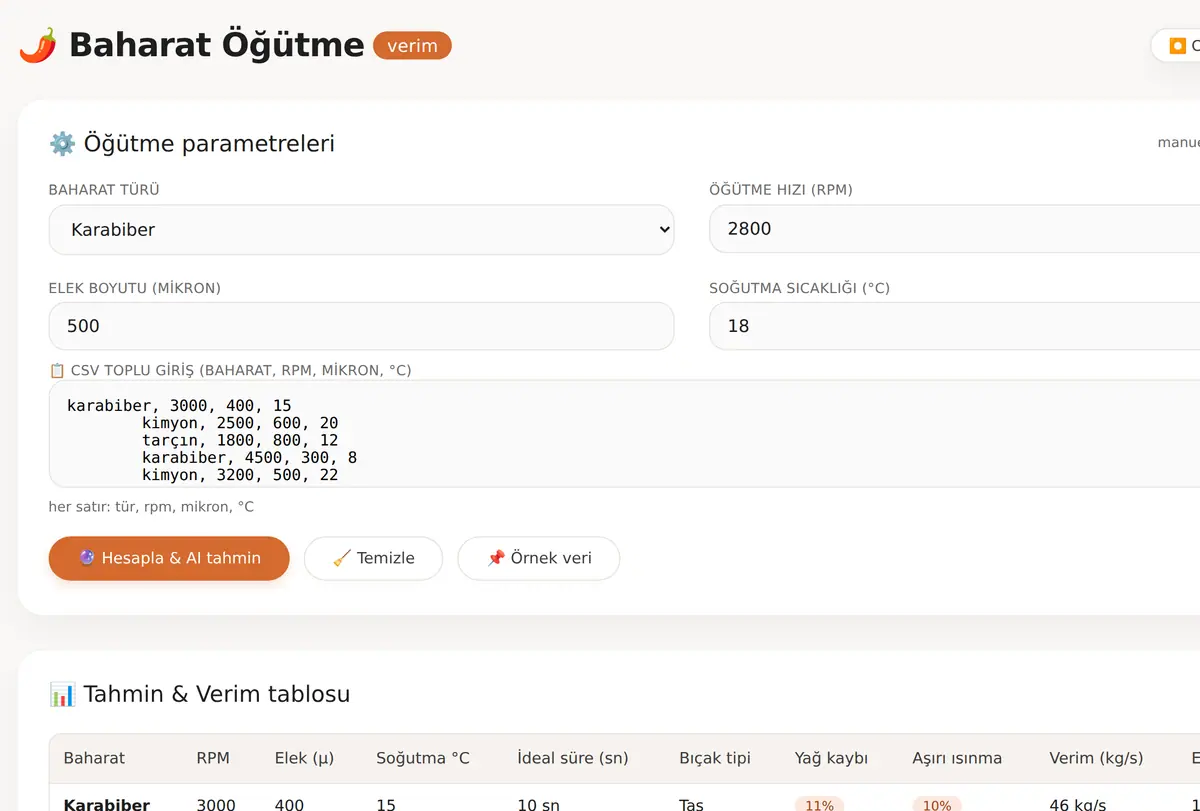Viewport: 1200px width, 811px height.
Task: Click the Öğütme parametreleri heading
Action: coord(209,143)
